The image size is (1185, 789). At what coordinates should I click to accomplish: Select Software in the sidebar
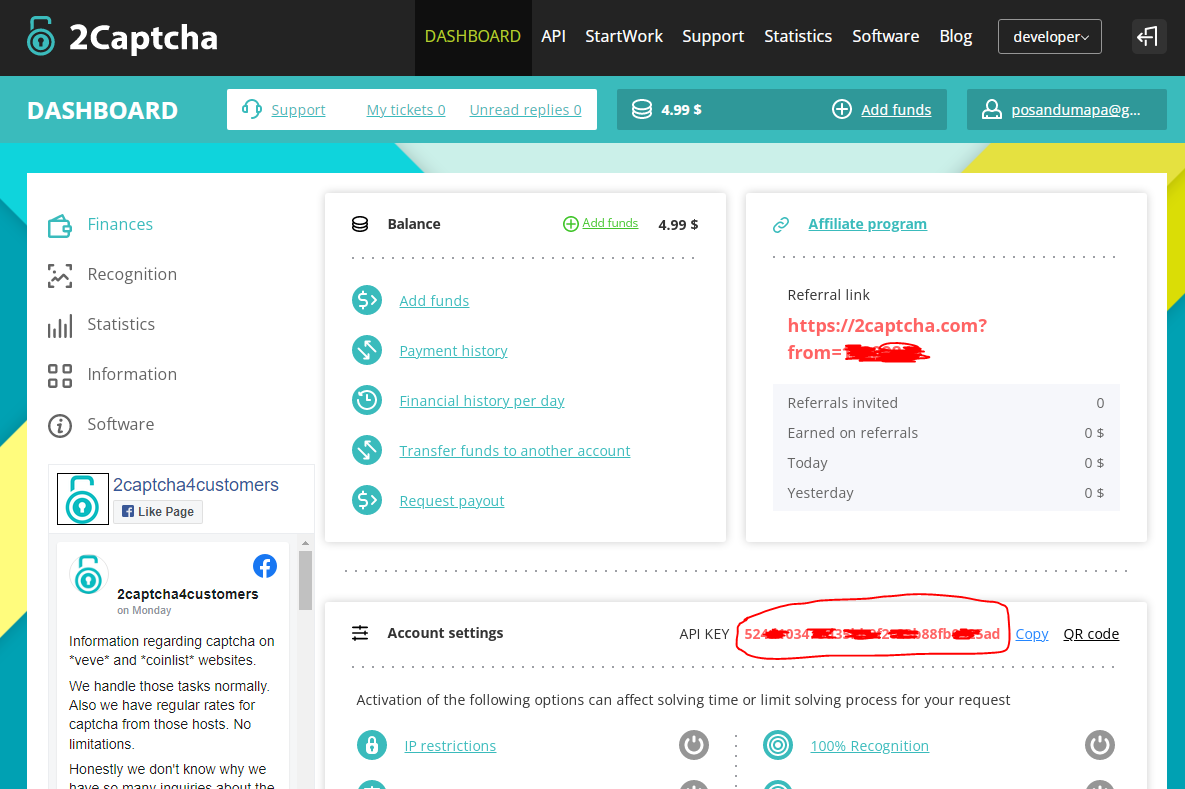click(120, 424)
